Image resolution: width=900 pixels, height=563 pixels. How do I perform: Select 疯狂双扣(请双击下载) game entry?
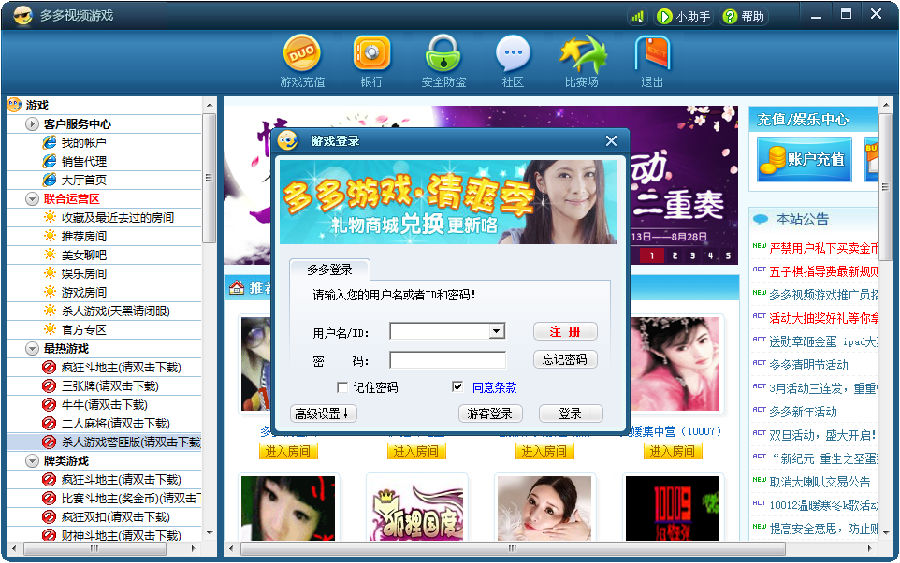point(115,517)
